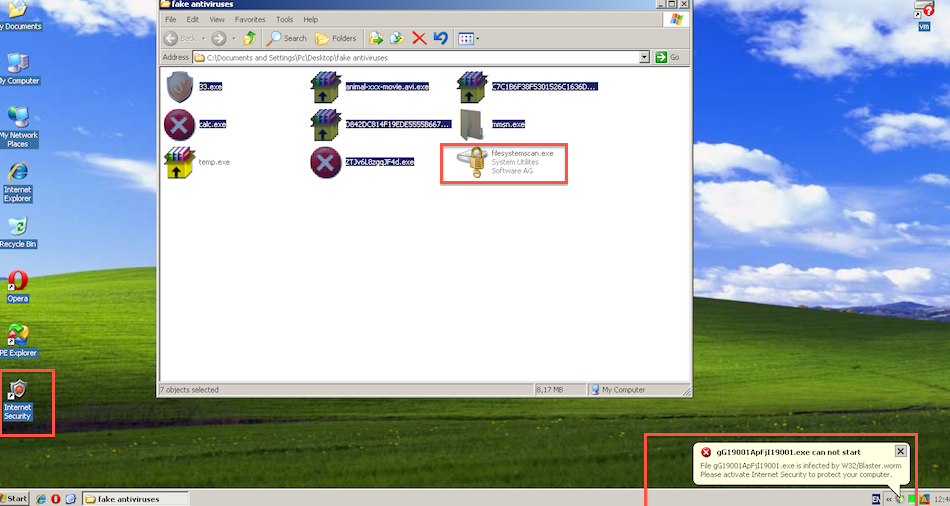Click the Back arrow in Explorer toolbar
The image size is (950, 506).
click(x=171, y=38)
